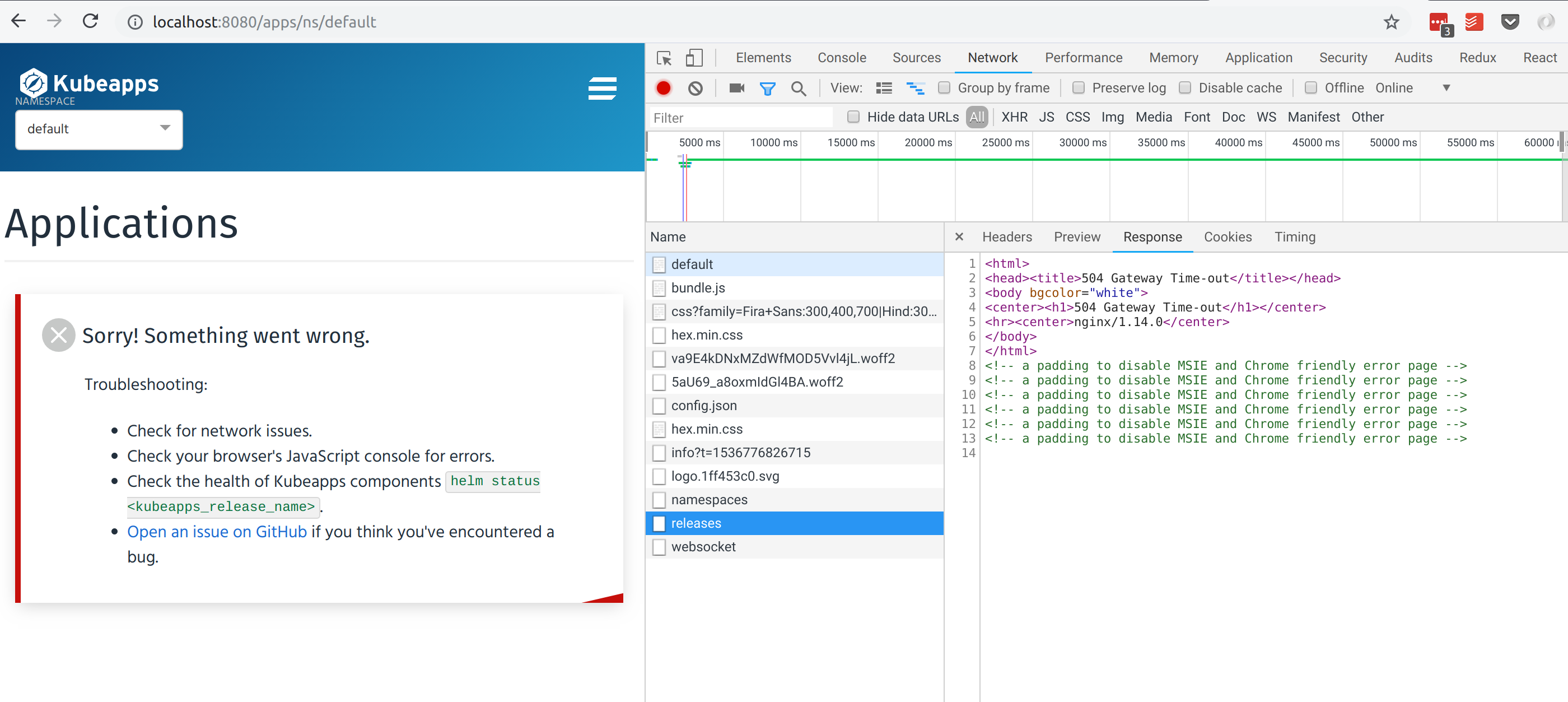Open the Headers tab for releases request
This screenshot has height=702, width=1568.
[x=1007, y=237]
